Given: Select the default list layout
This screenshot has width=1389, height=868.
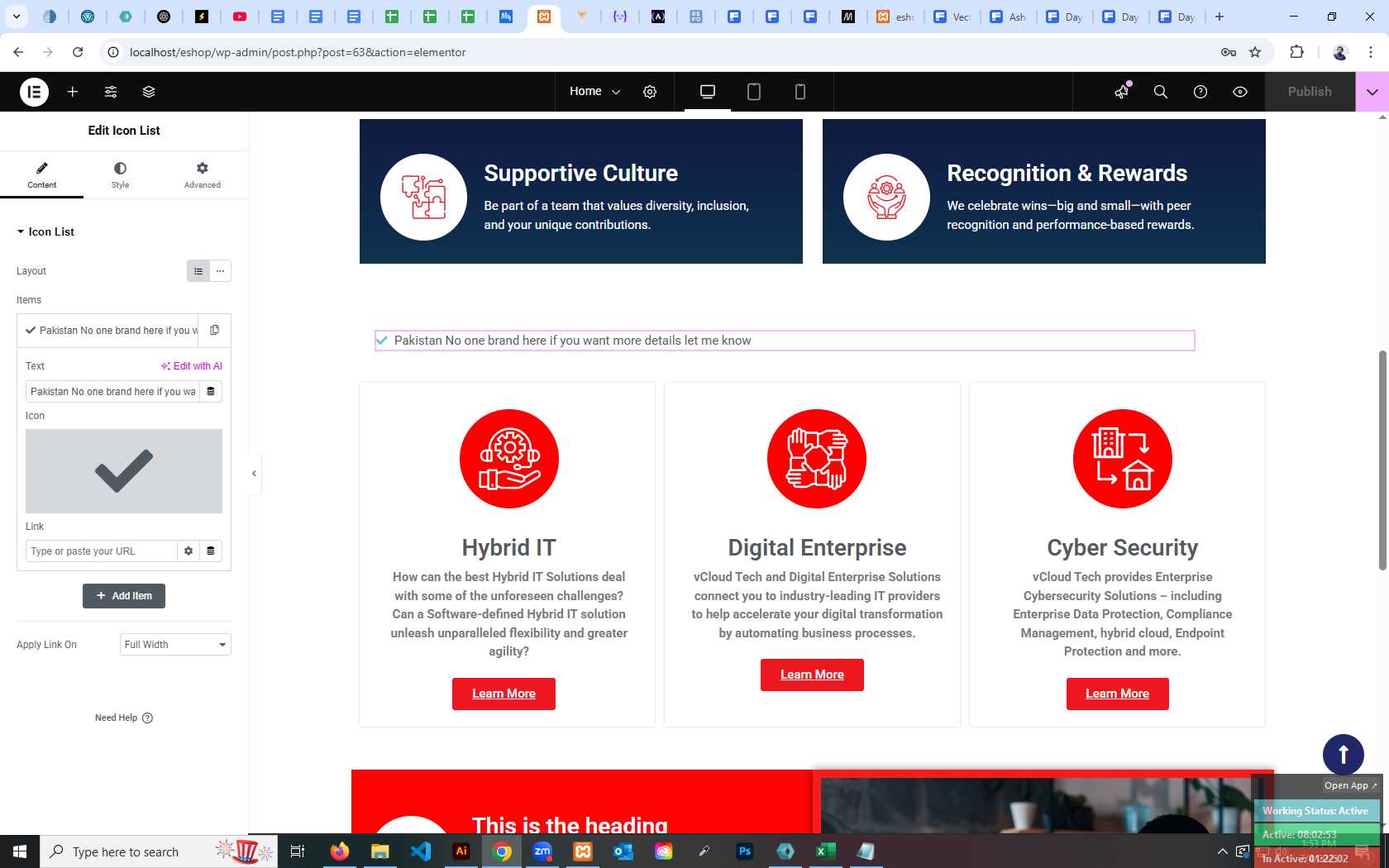Looking at the screenshot, I should 198,271.
